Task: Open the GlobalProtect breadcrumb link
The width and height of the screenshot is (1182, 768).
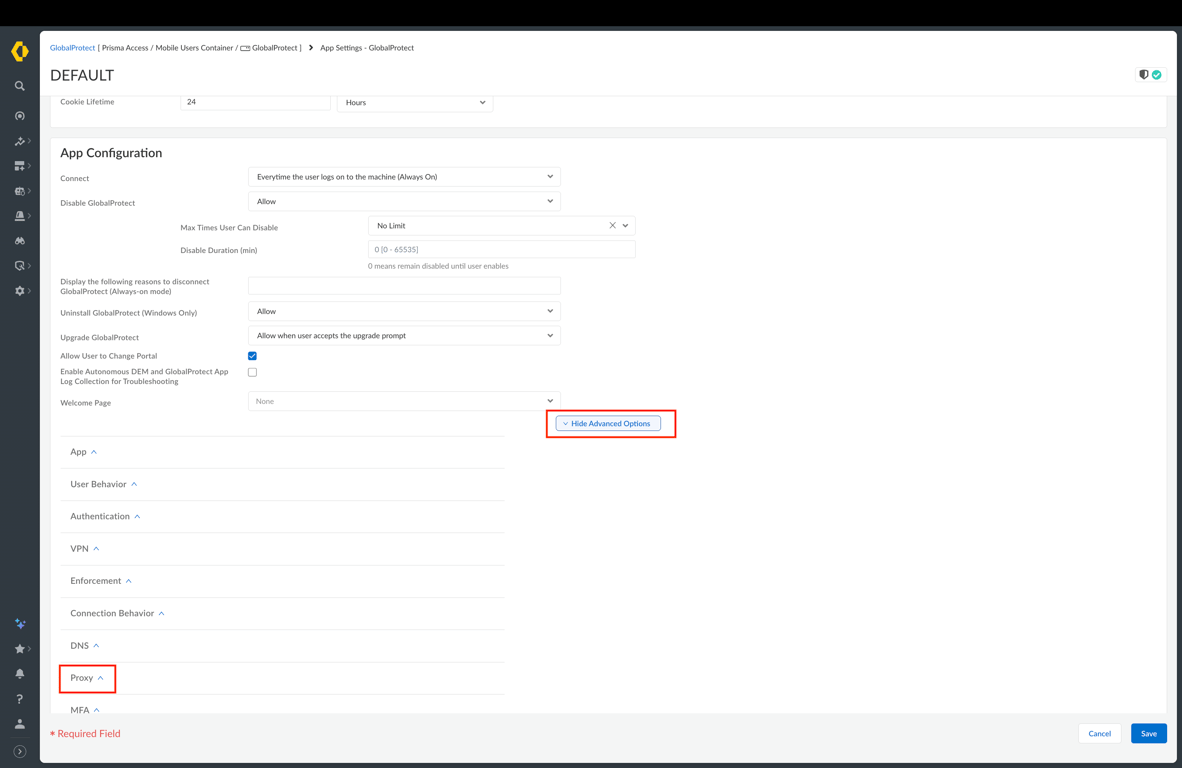Action: click(x=72, y=47)
